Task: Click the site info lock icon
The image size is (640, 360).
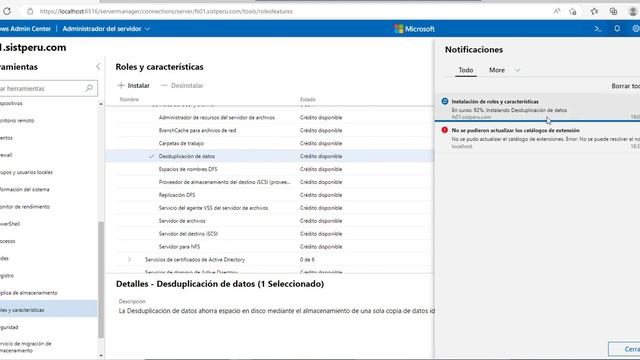Action: pos(30,11)
